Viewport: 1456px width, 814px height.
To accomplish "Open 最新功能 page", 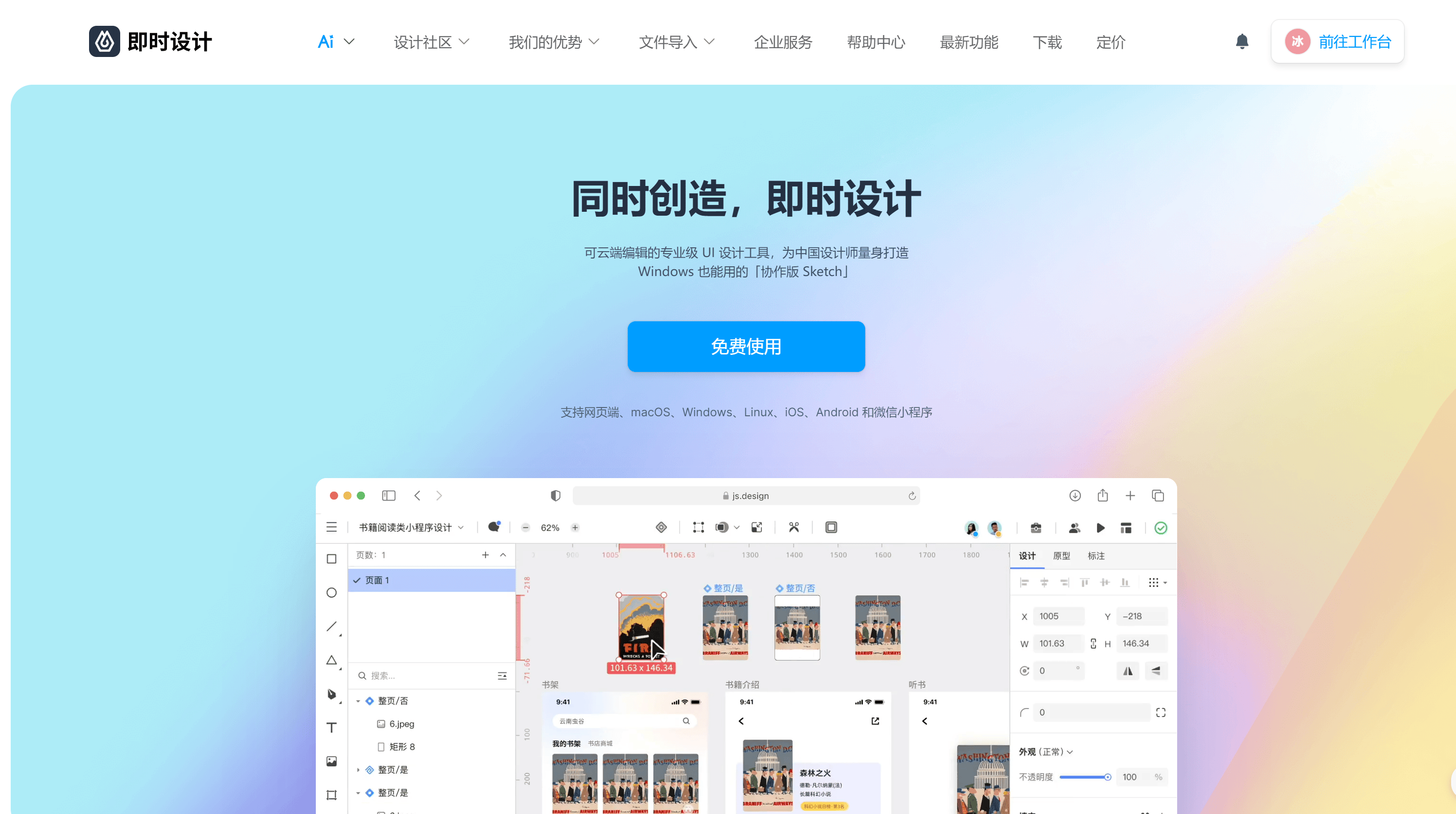I will coord(969,42).
